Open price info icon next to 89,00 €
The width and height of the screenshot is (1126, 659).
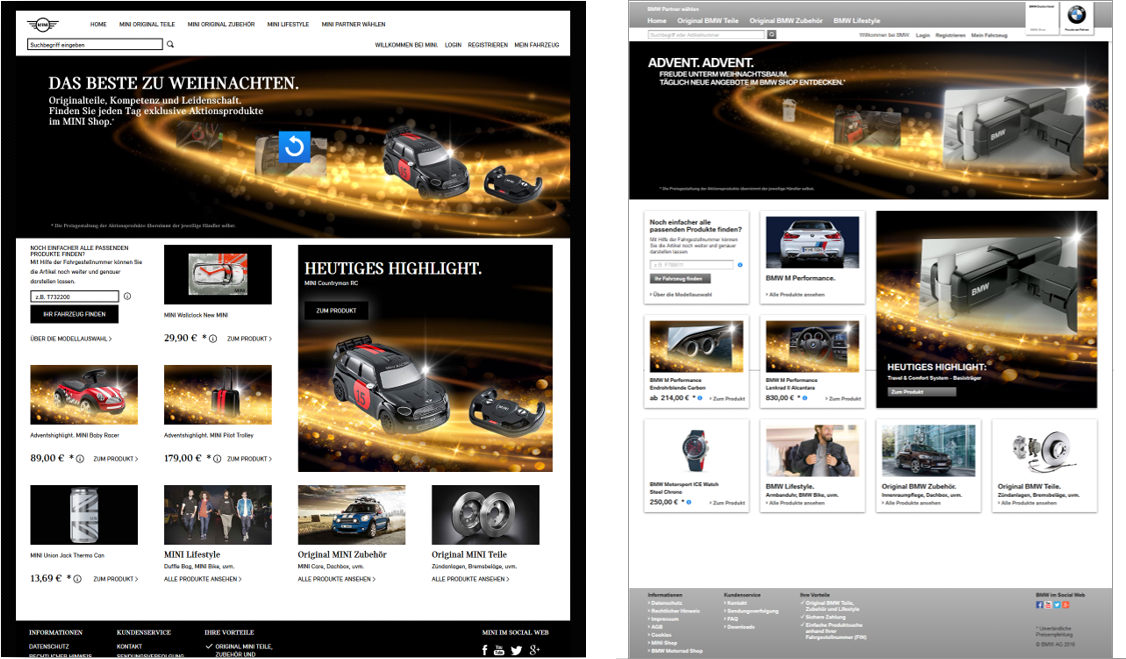tap(80, 459)
